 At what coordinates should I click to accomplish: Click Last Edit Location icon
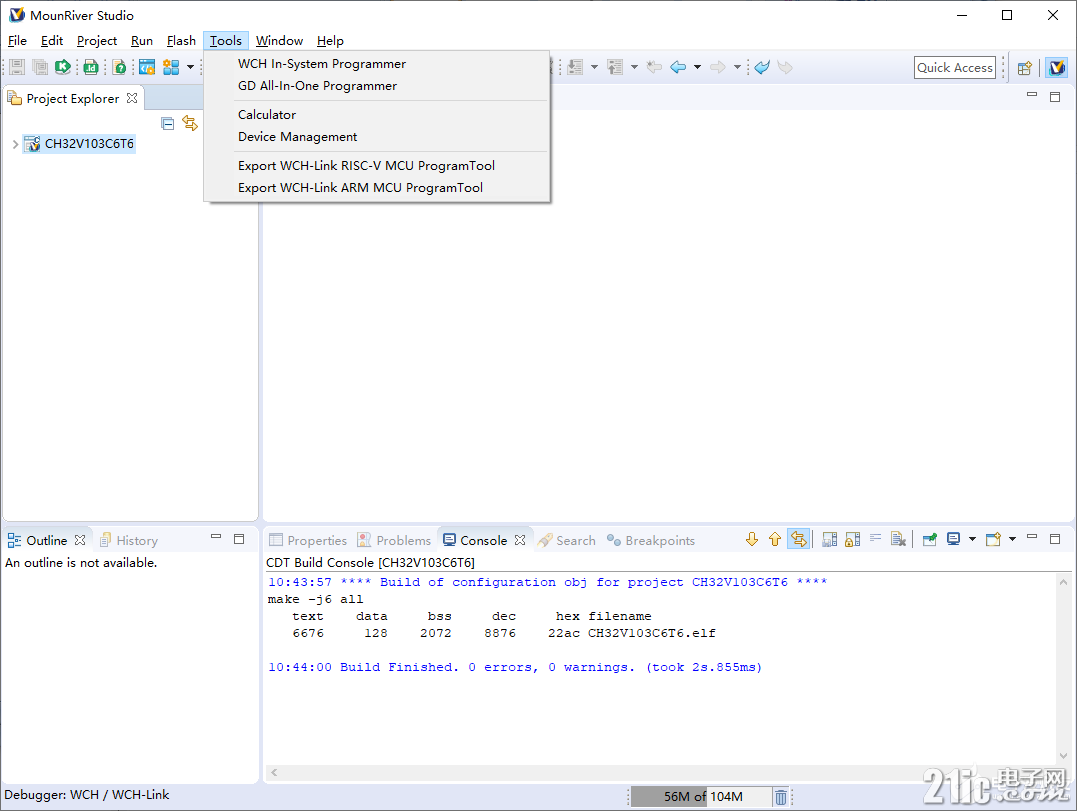pyautogui.click(x=654, y=67)
